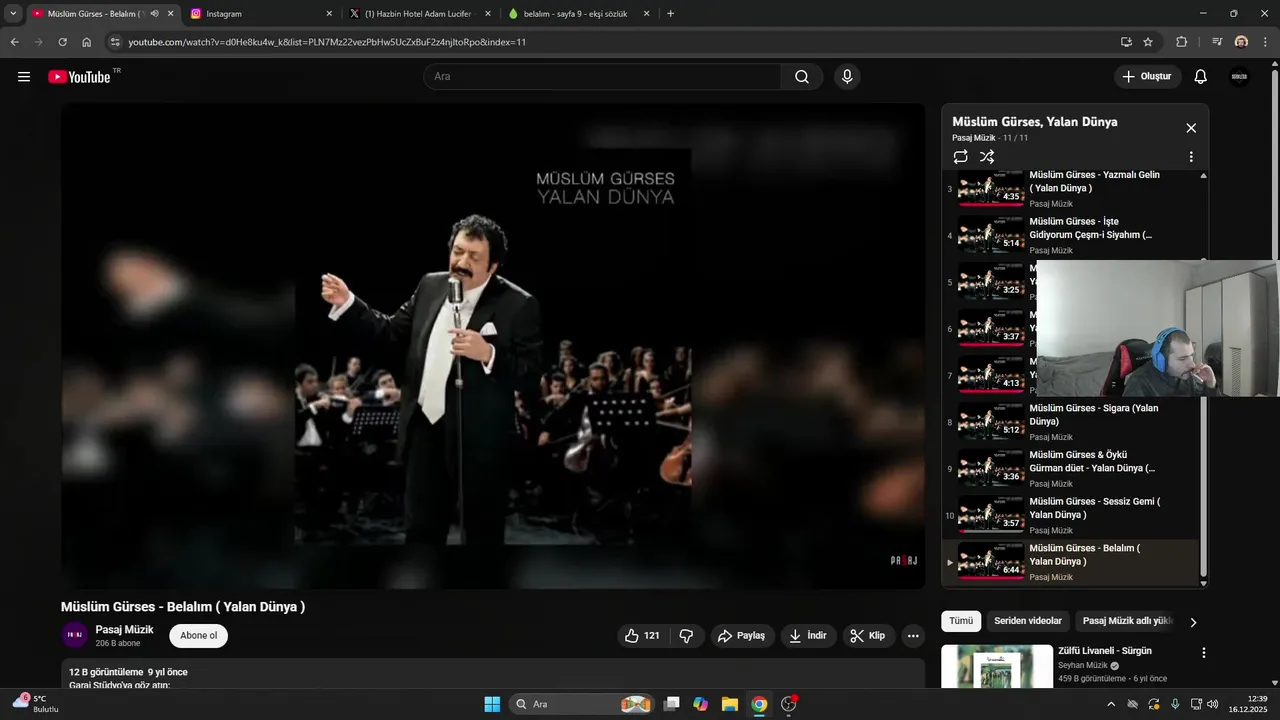Share the video via Paylaş
1280x720 pixels.
click(x=742, y=636)
